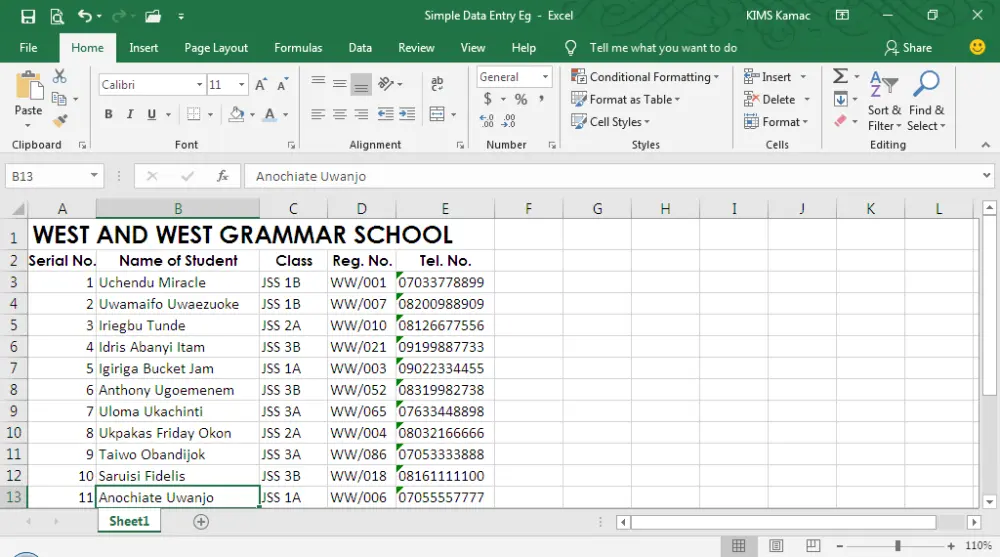Click the Copy icon in Clipboard group
This screenshot has width=1000, height=557.
click(x=59, y=99)
